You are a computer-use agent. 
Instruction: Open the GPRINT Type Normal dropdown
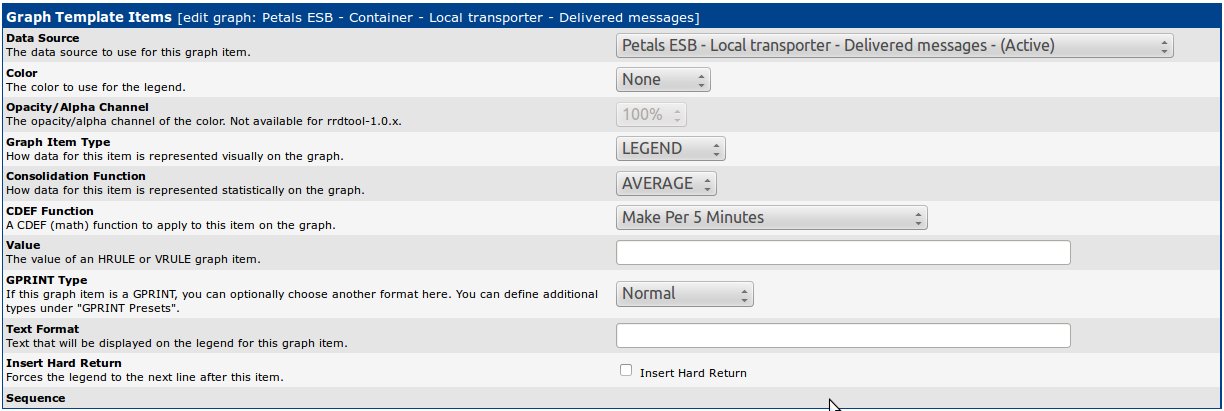click(684, 294)
